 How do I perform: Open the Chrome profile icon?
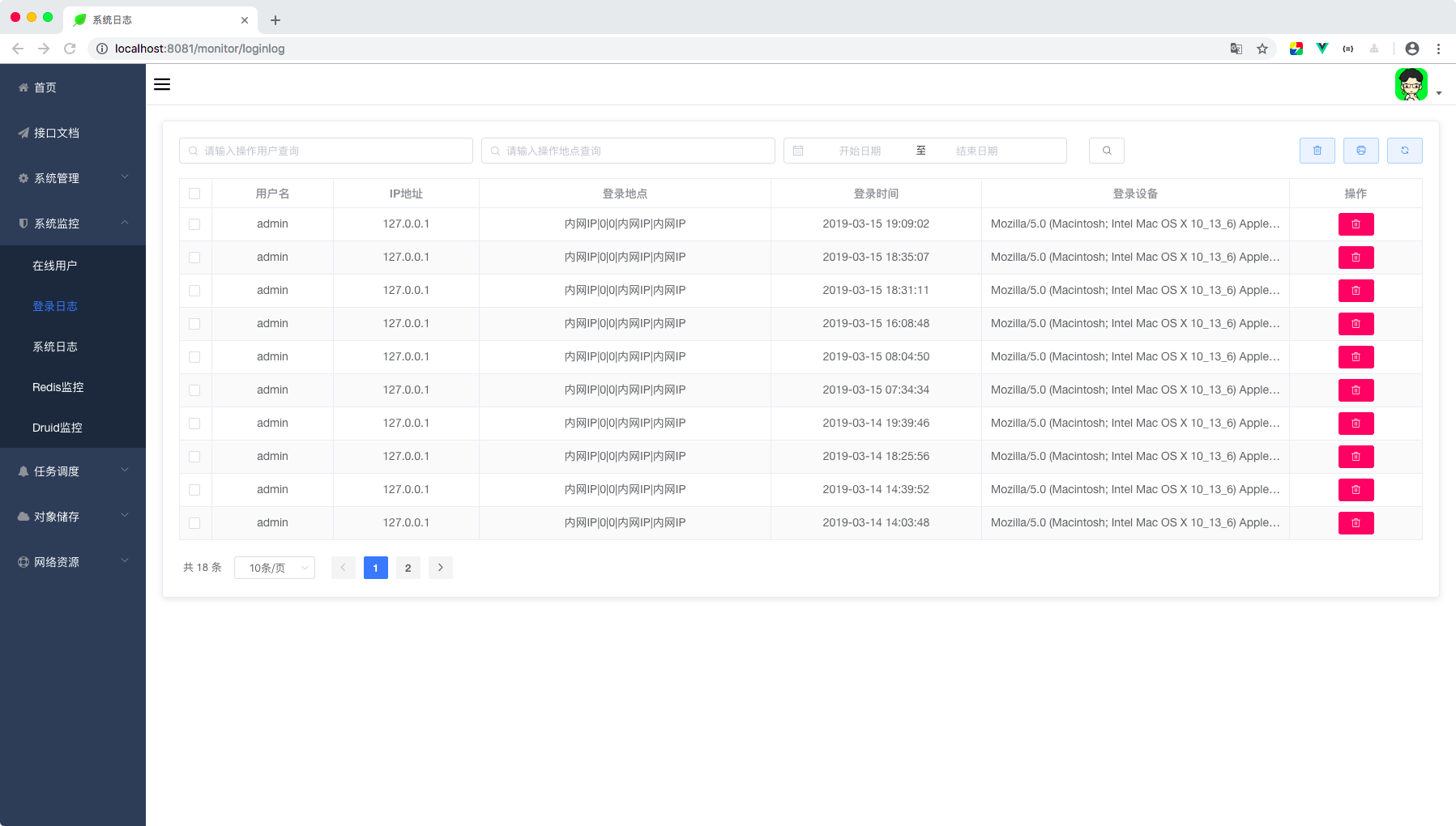point(1412,49)
